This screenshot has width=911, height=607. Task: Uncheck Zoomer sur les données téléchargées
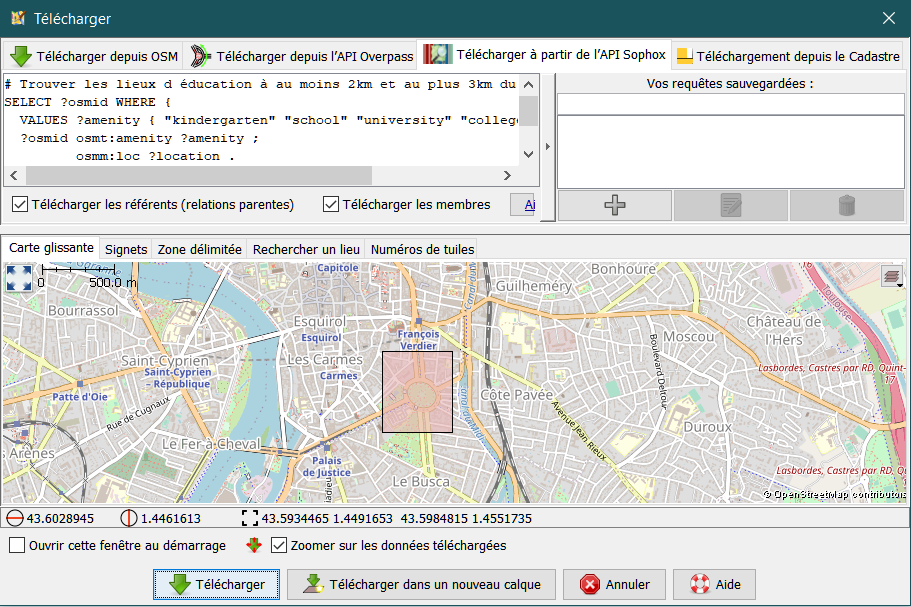click(279, 545)
